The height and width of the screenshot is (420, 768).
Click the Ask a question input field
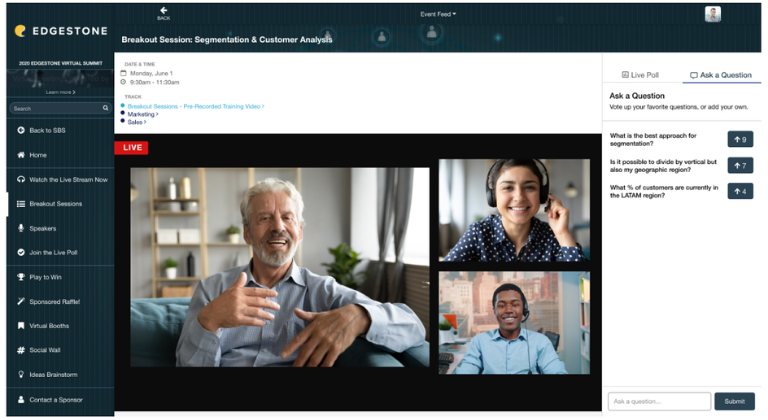pos(658,401)
